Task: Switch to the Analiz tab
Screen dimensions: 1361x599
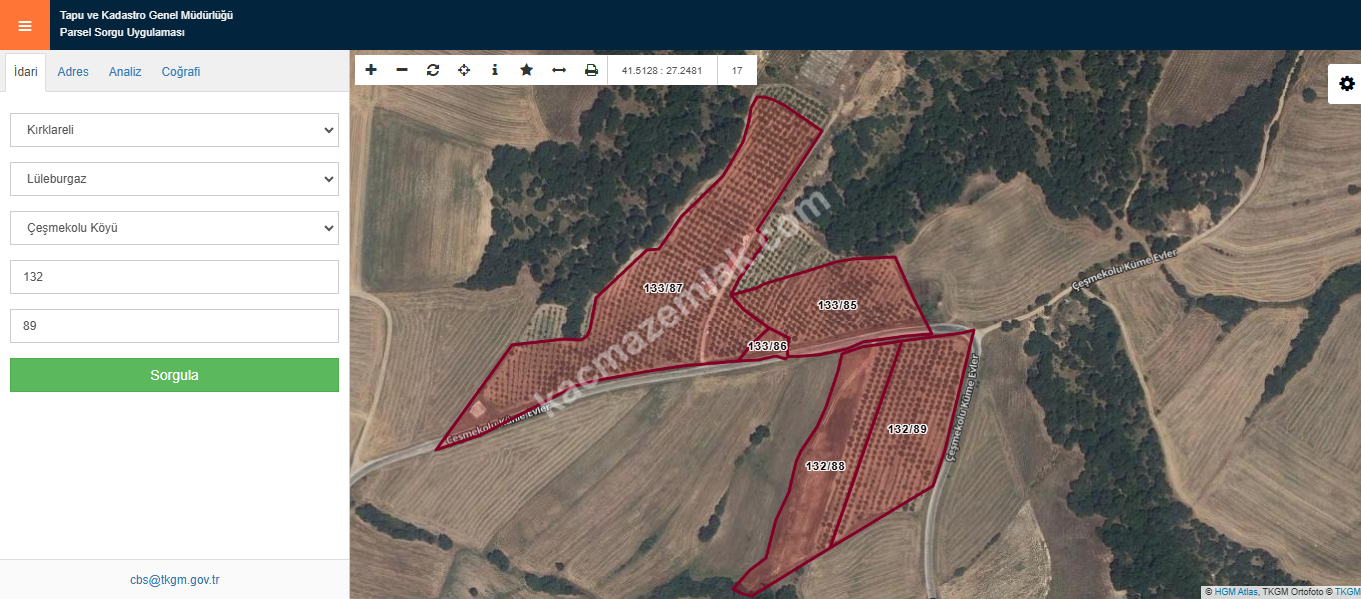Action: click(125, 72)
